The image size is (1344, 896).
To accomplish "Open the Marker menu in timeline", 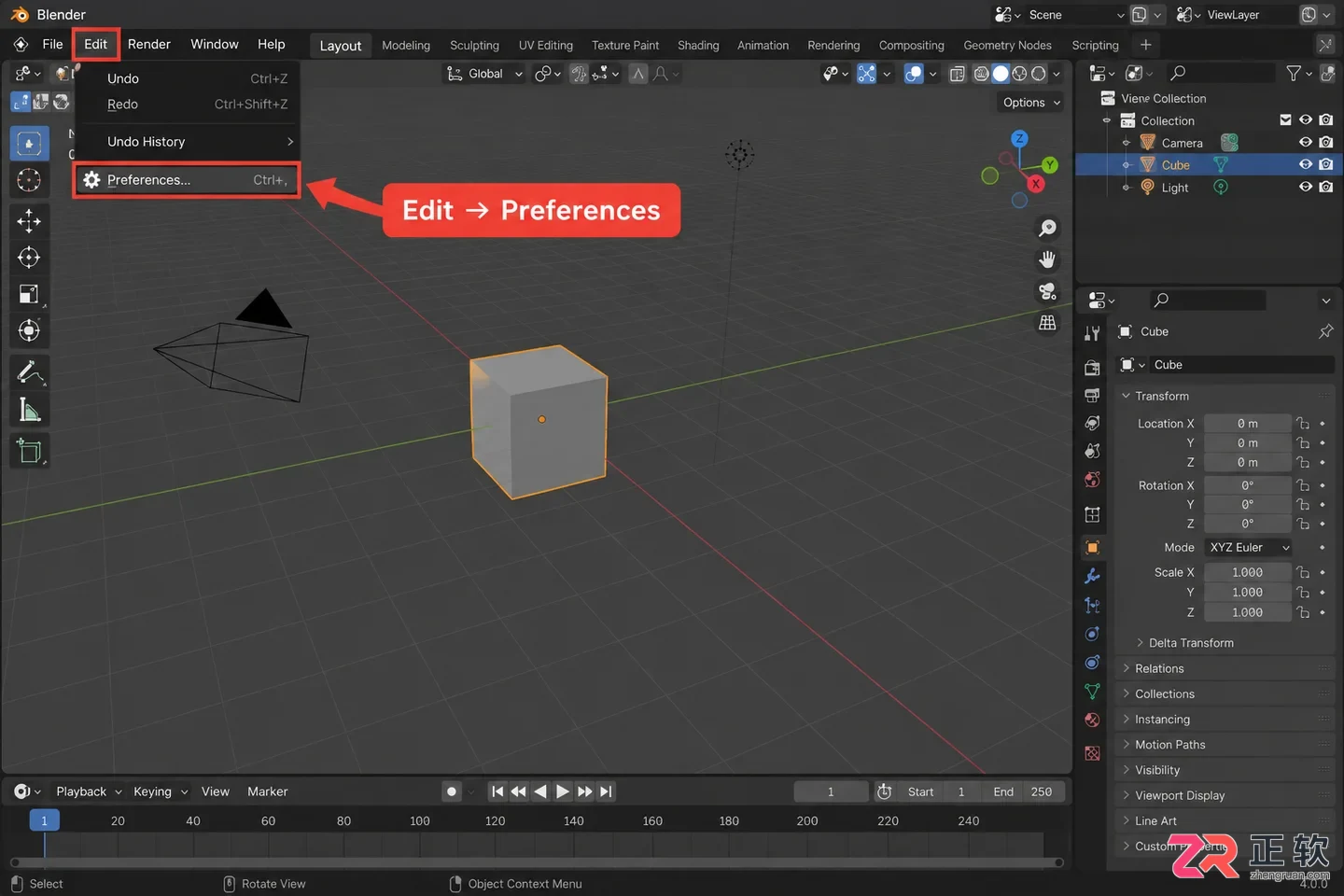I will 267,791.
